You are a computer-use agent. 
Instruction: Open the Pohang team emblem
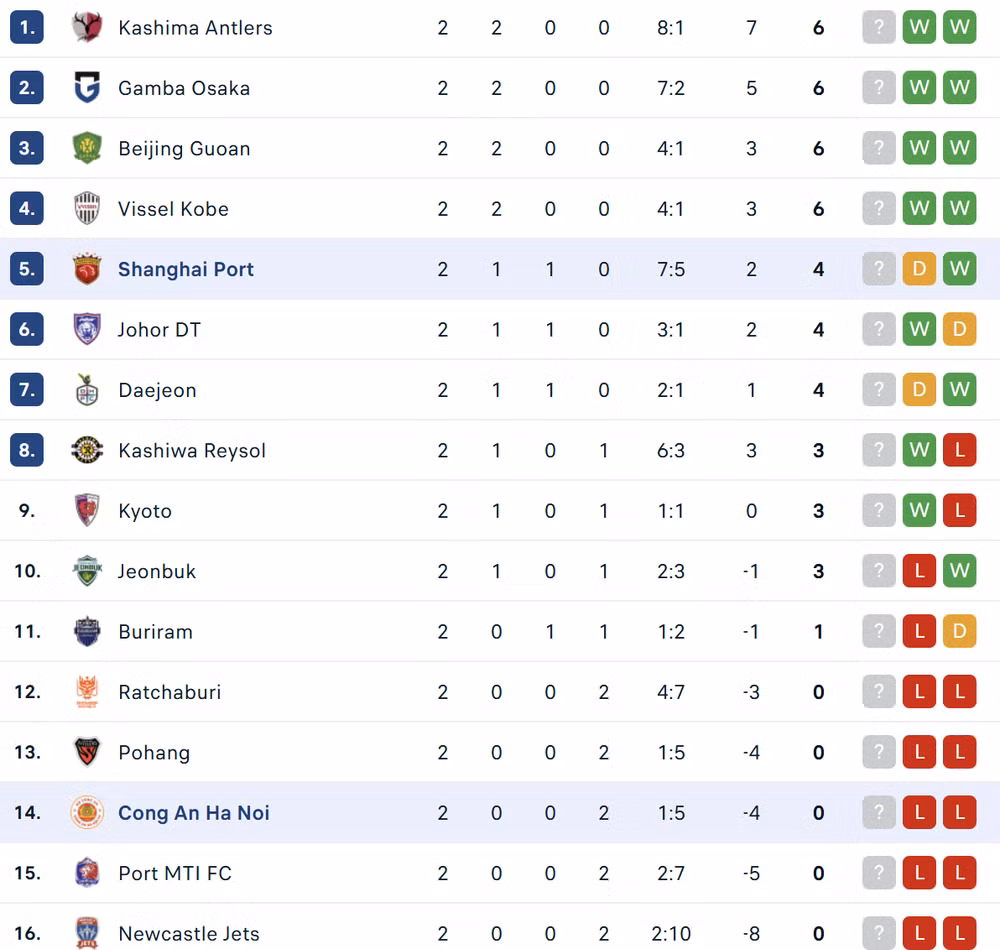(87, 752)
